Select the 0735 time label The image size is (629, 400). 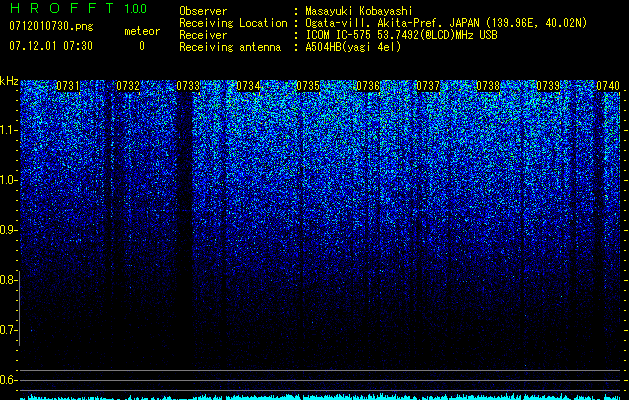pyautogui.click(x=308, y=86)
